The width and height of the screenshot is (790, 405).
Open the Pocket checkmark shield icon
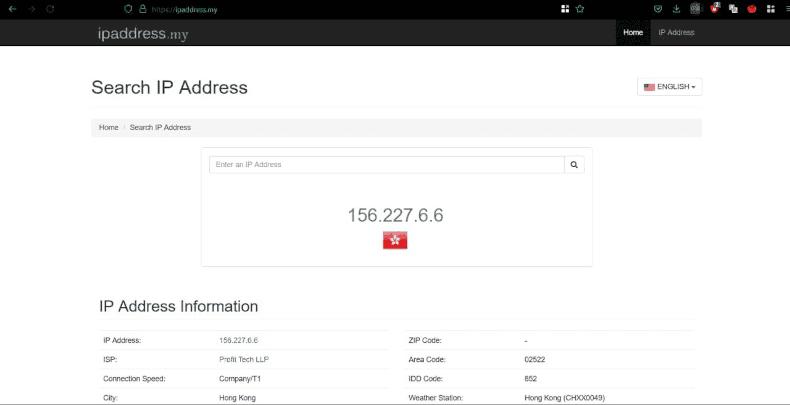(x=657, y=9)
